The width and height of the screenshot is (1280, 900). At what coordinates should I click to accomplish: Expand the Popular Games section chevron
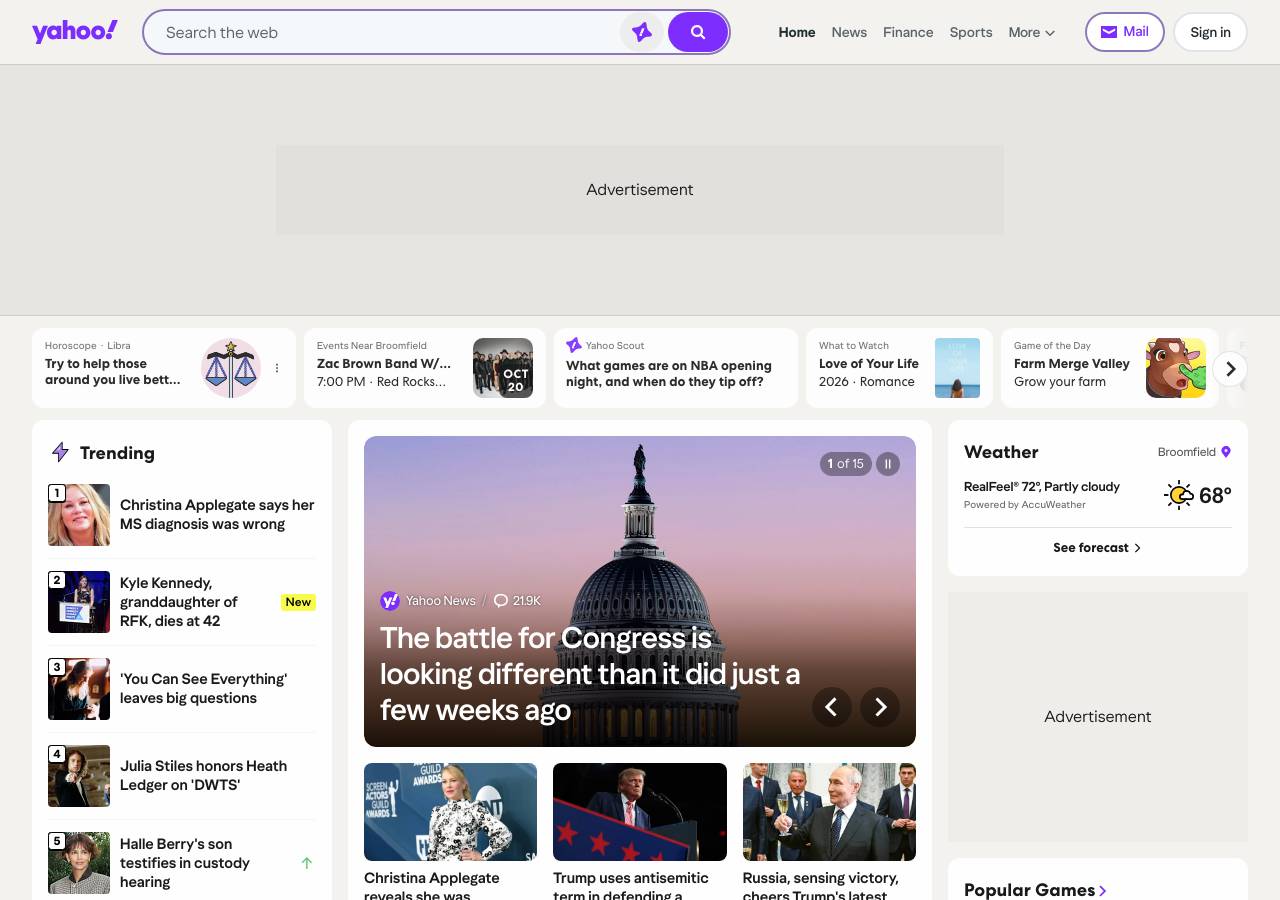point(1103,890)
